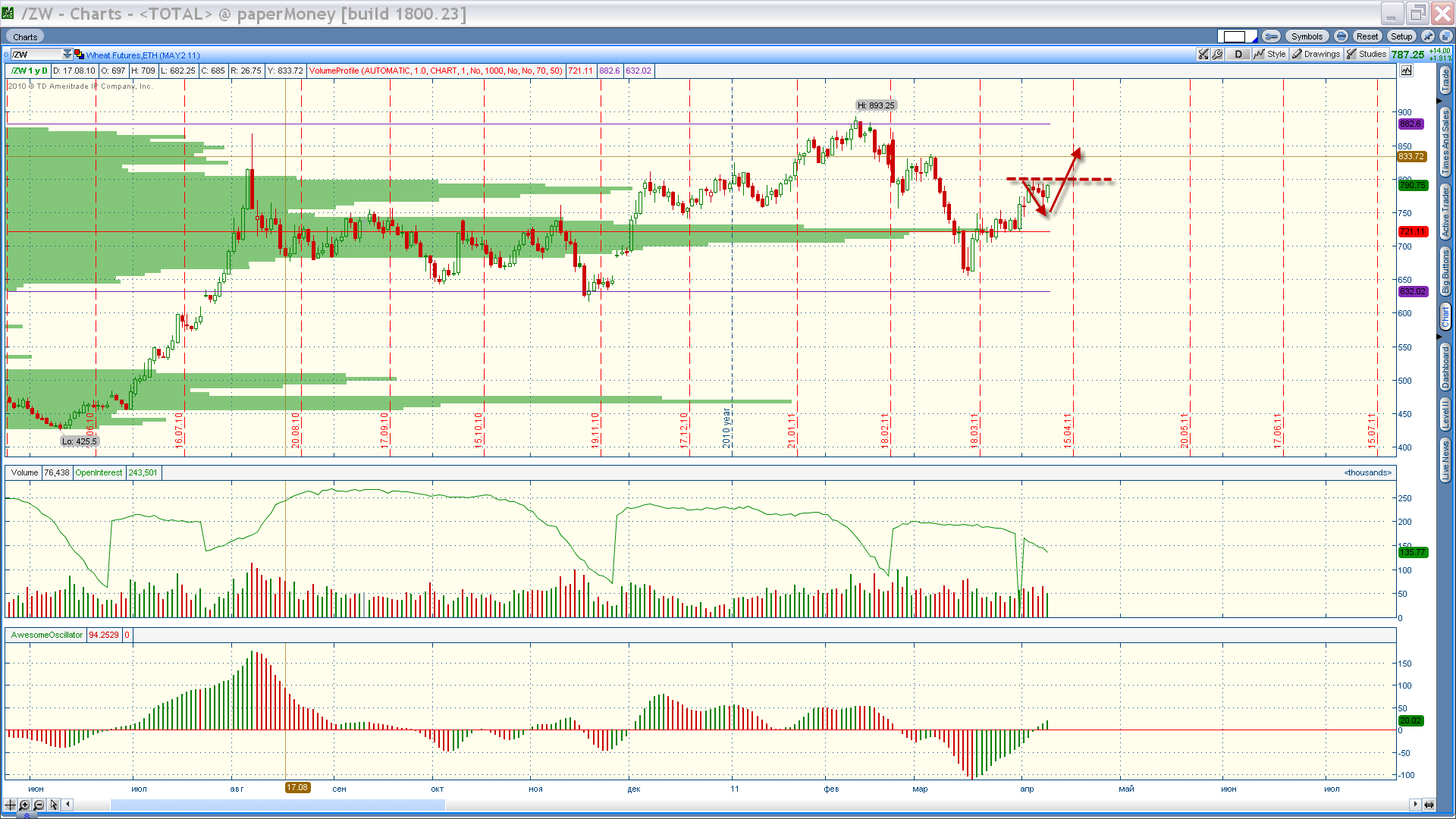Expand the symbol dropdown arrow

coord(67,55)
